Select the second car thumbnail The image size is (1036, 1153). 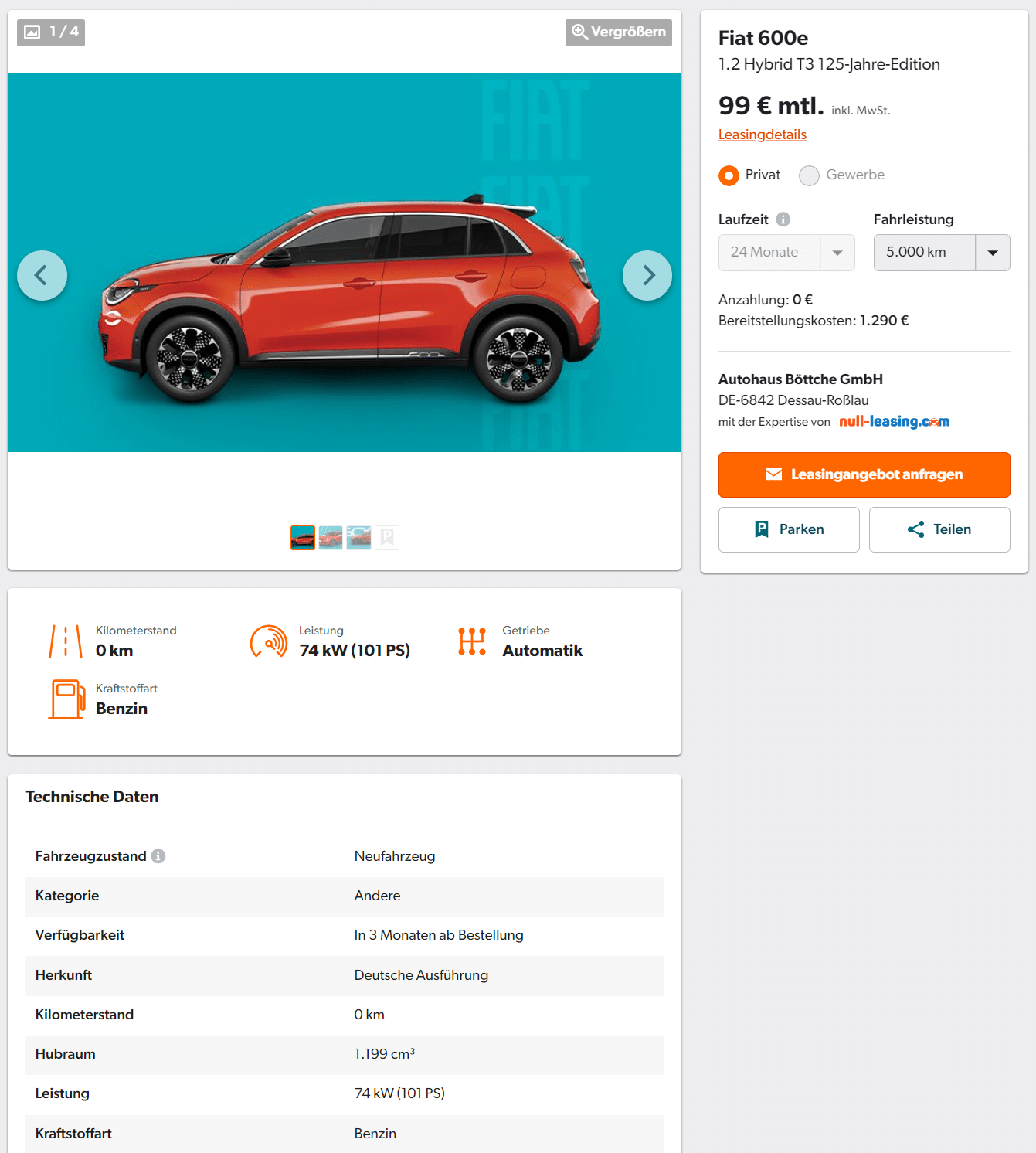(331, 537)
